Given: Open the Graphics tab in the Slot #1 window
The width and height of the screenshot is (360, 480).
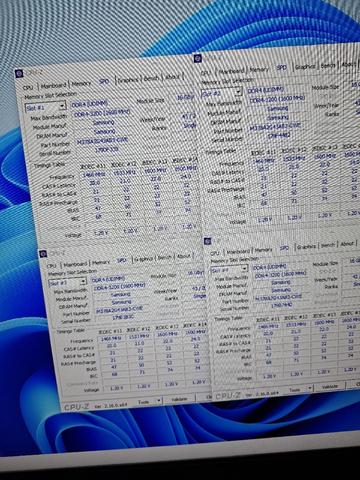Looking at the screenshot, I should point(128,80).
